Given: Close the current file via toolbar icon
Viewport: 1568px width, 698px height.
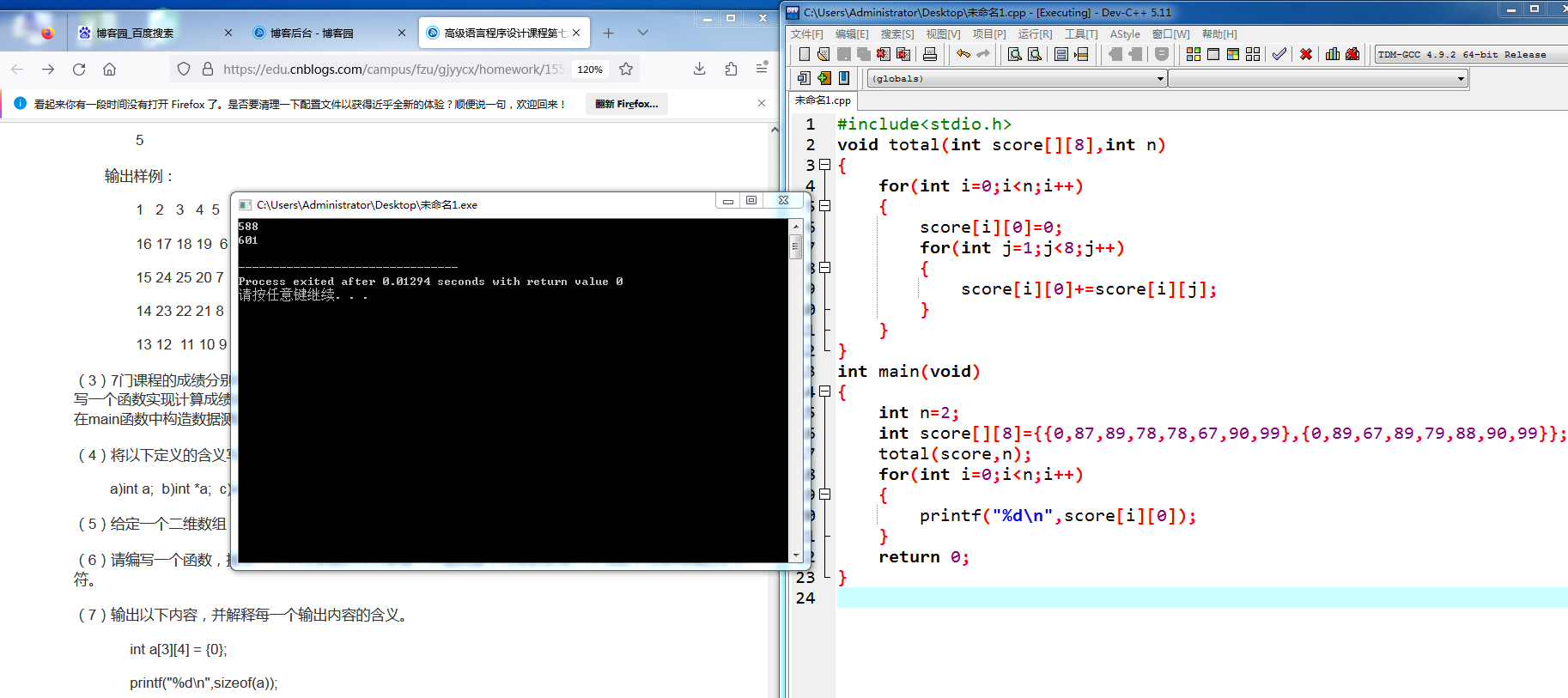Looking at the screenshot, I should (884, 54).
